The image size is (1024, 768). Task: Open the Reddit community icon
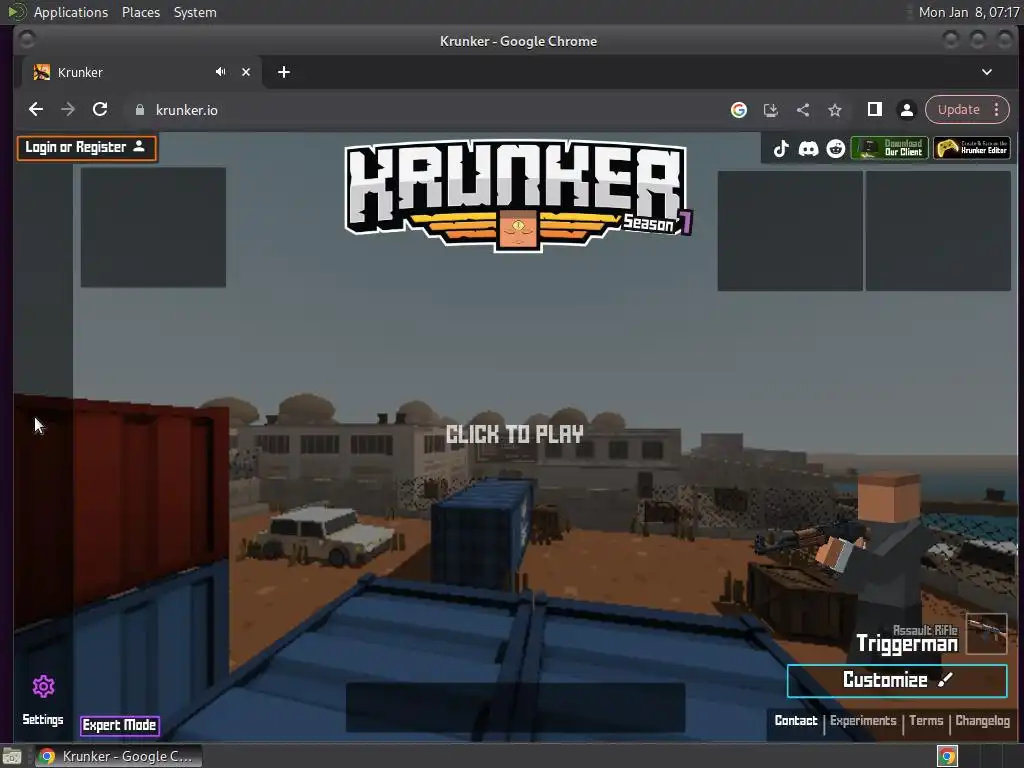coord(835,148)
